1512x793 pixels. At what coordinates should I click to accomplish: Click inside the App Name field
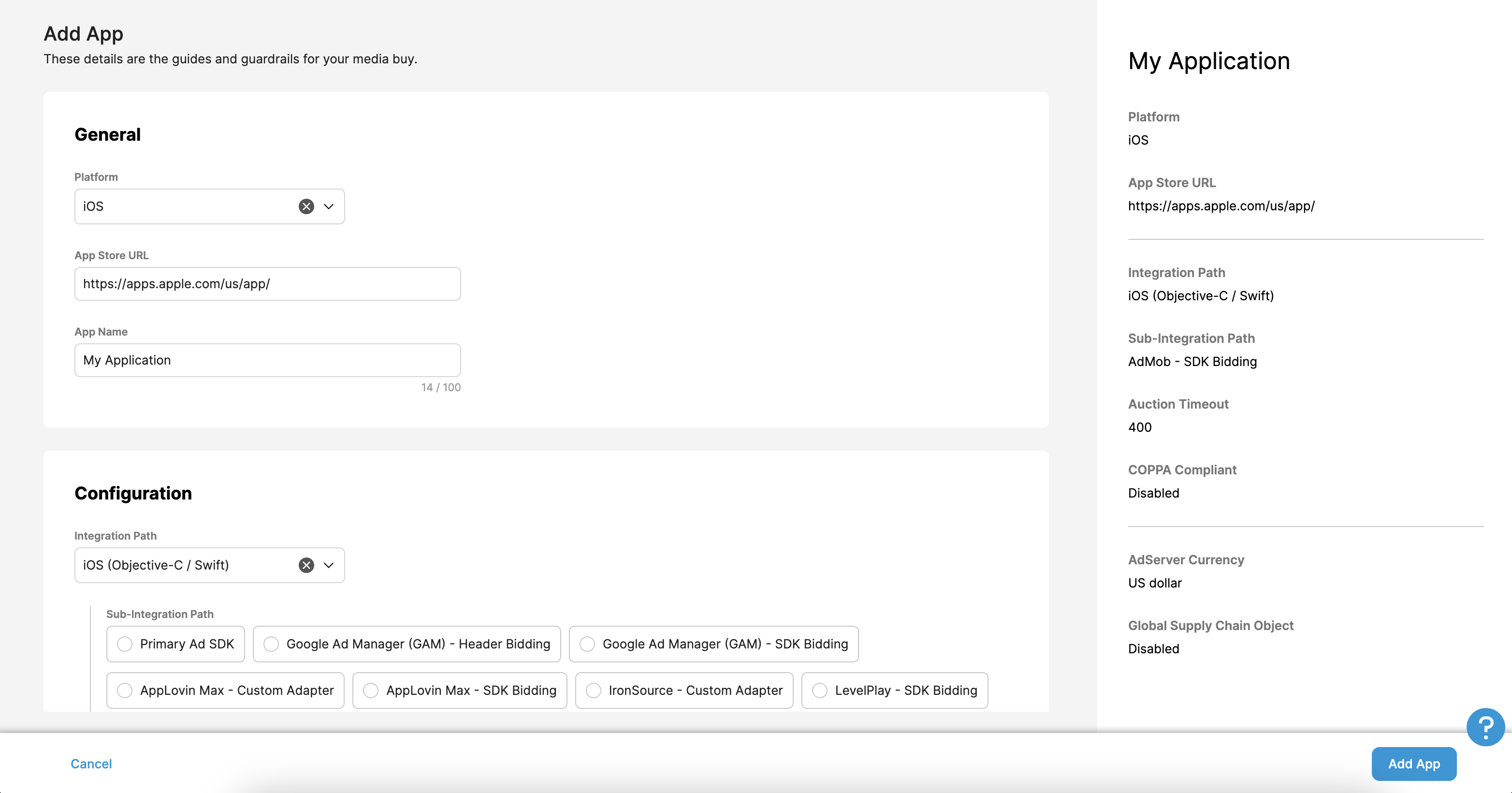click(267, 360)
